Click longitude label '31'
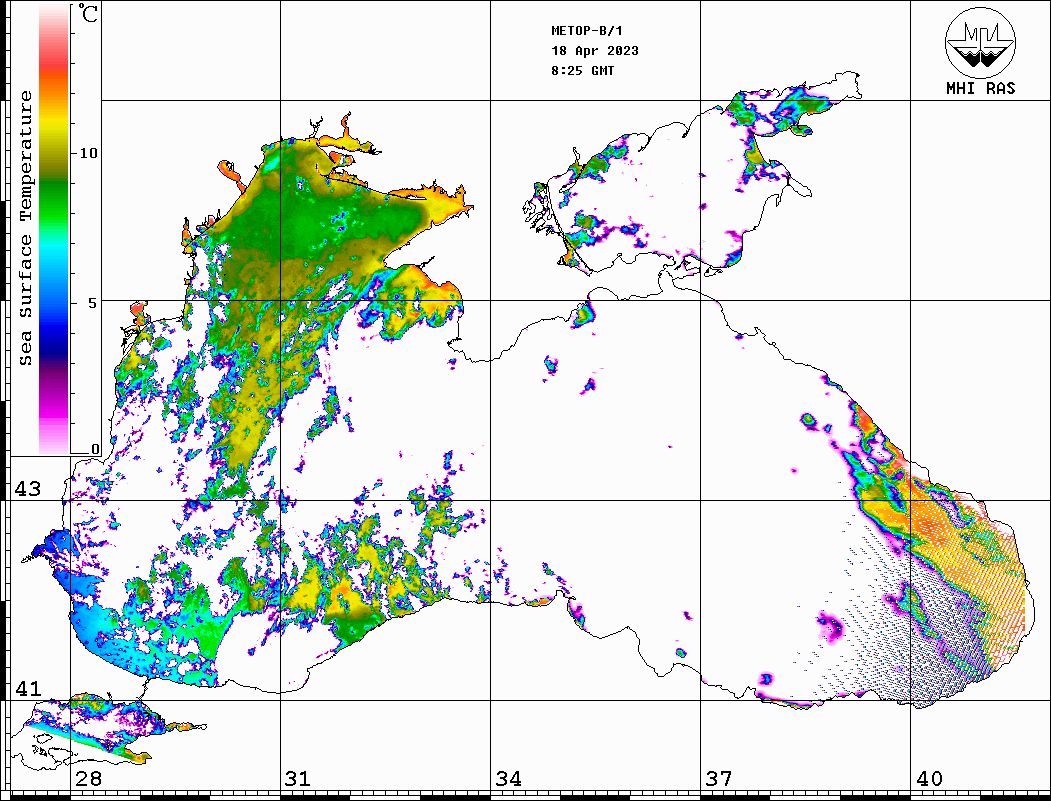Viewport: 1051px width, 801px height. tap(298, 778)
